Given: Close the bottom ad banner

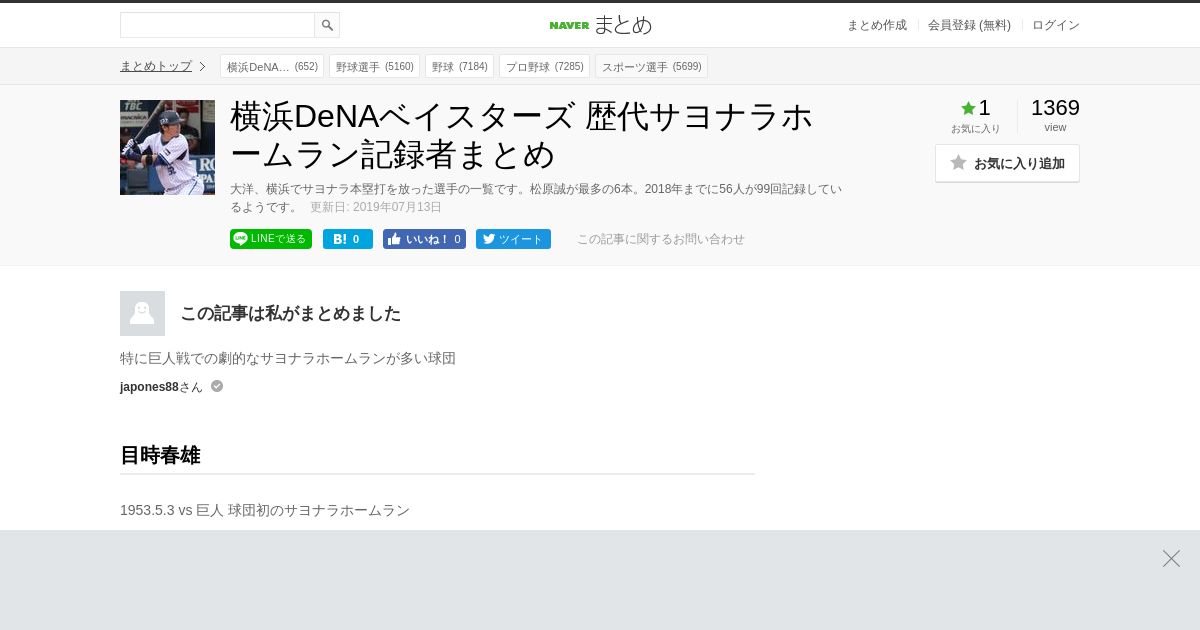Looking at the screenshot, I should pos(1171,558).
